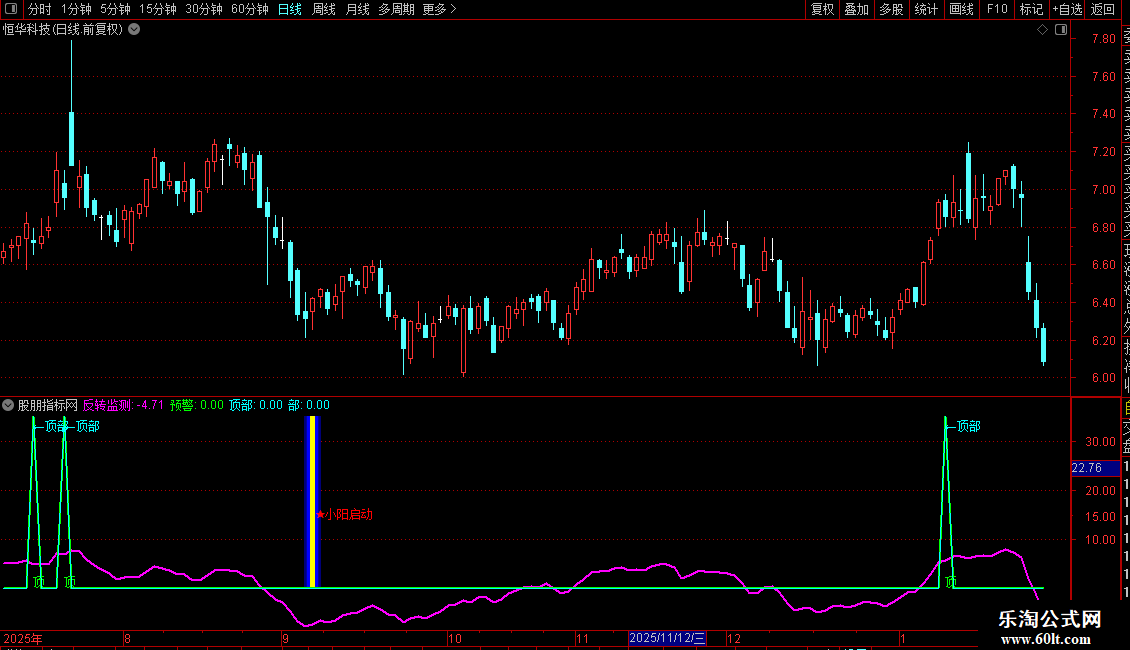Click the ★小阳启动 signal label

pos(344,515)
